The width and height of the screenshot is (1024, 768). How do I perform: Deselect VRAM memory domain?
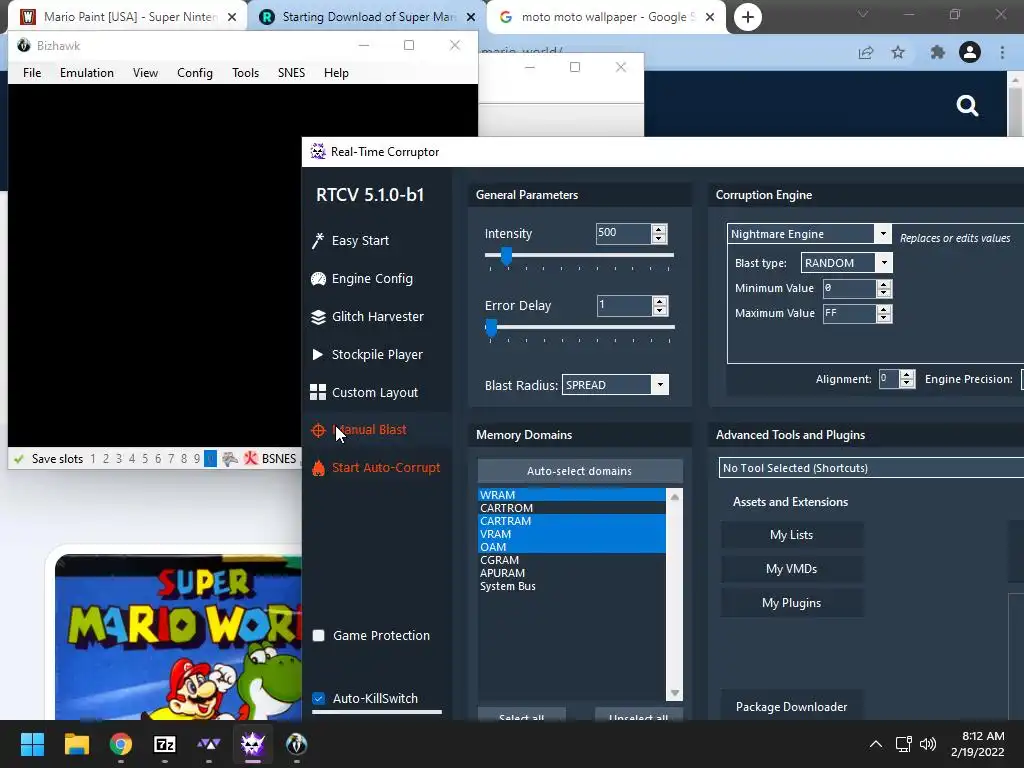[572, 534]
